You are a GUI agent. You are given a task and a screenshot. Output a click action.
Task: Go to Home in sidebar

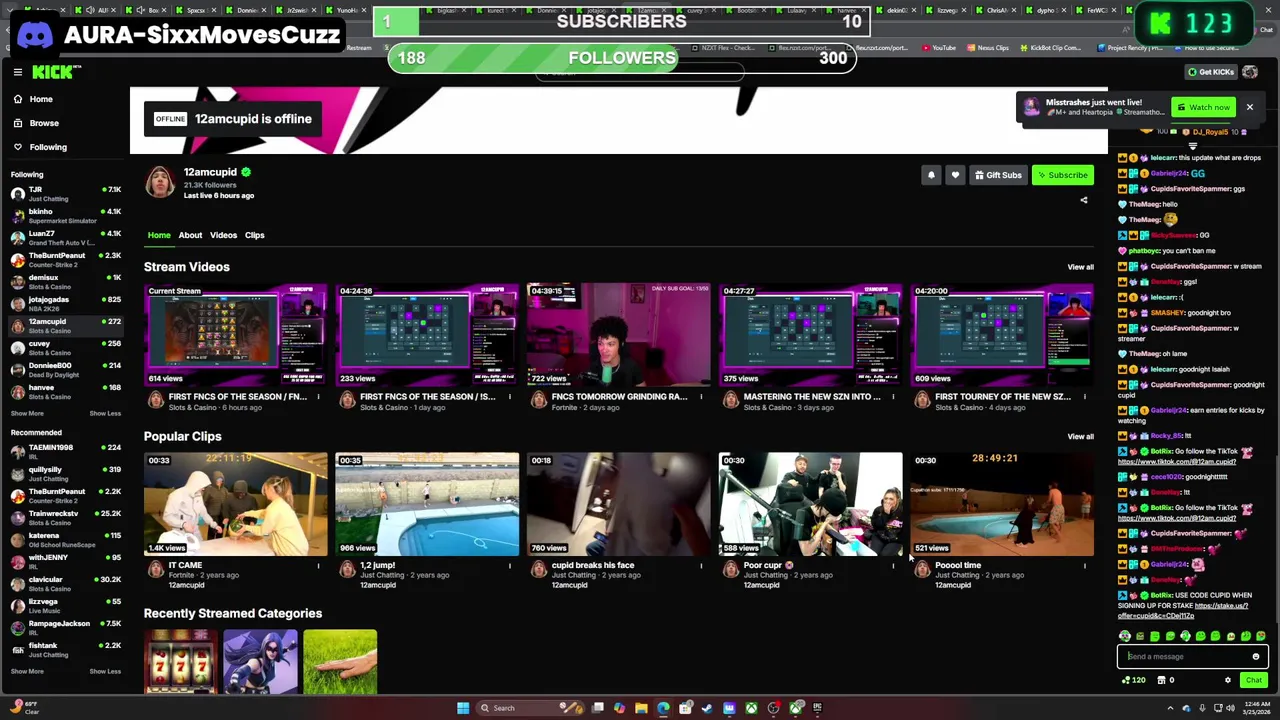[x=33, y=99]
